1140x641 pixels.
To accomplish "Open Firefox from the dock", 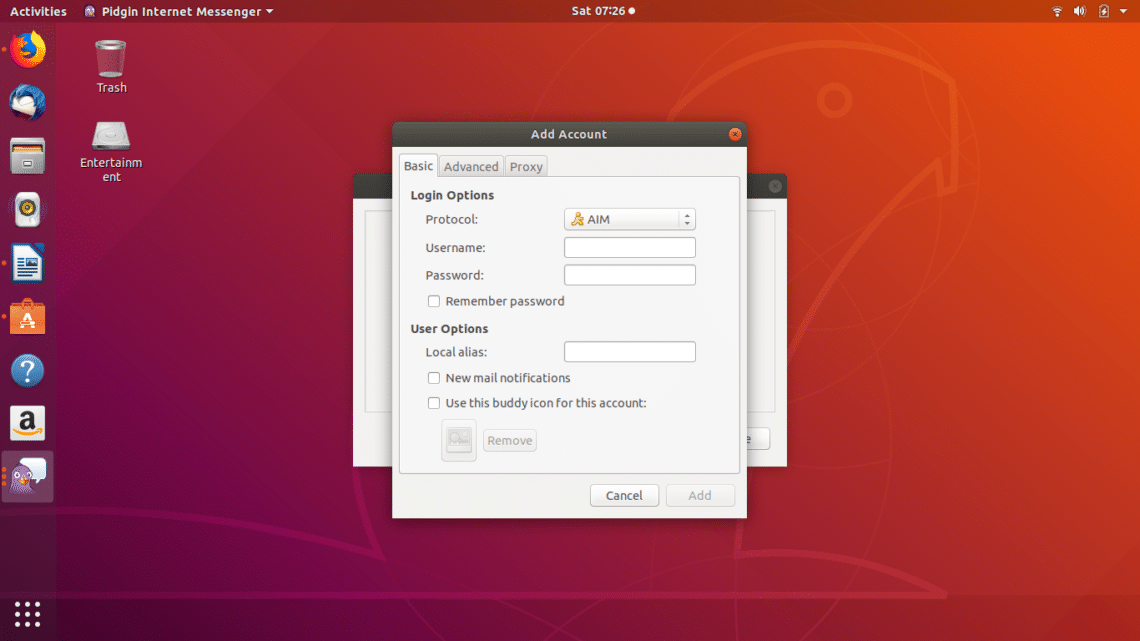I will click(x=28, y=49).
